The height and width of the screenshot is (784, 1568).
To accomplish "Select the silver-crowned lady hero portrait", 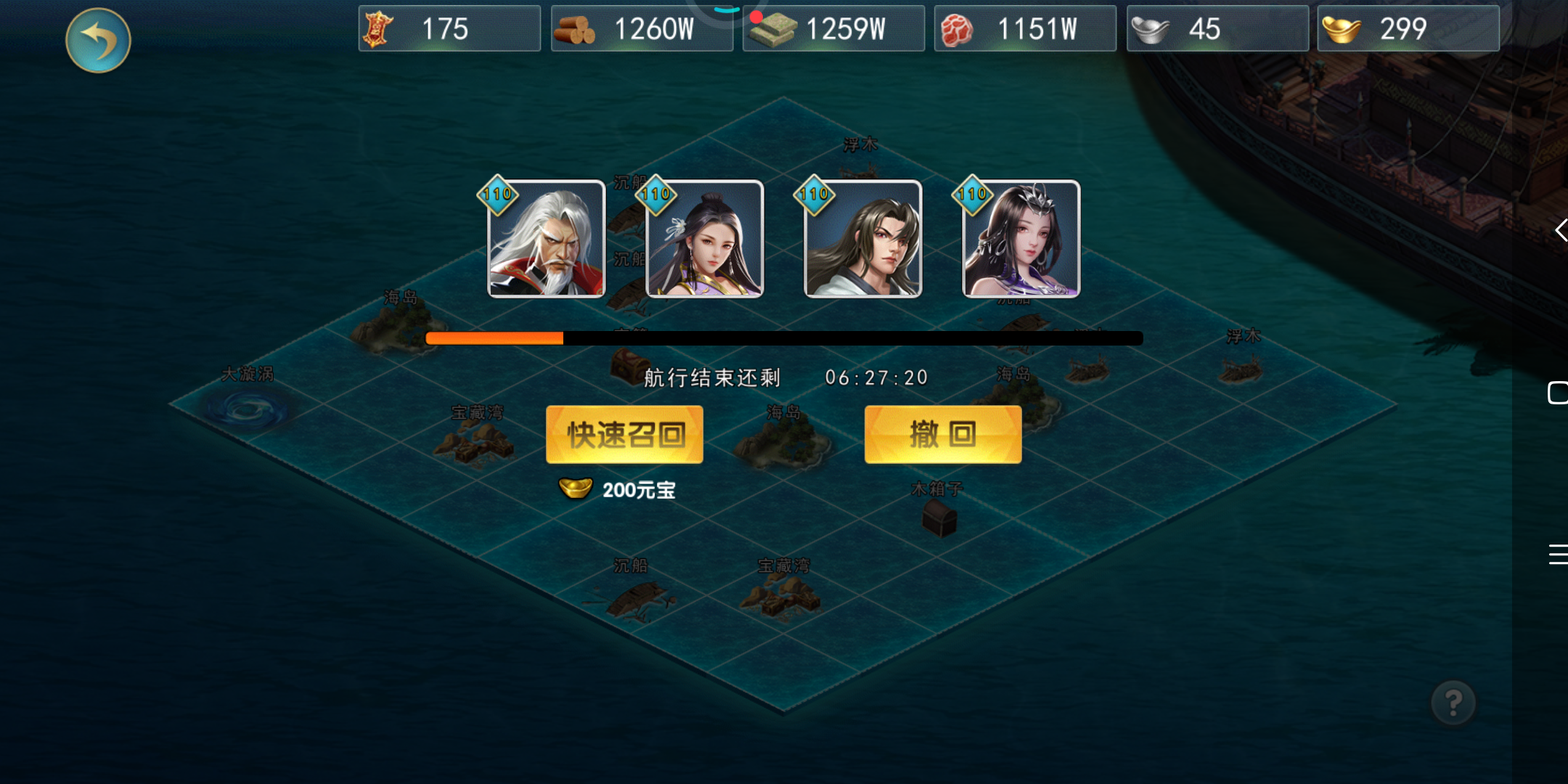I will [x=1021, y=239].
